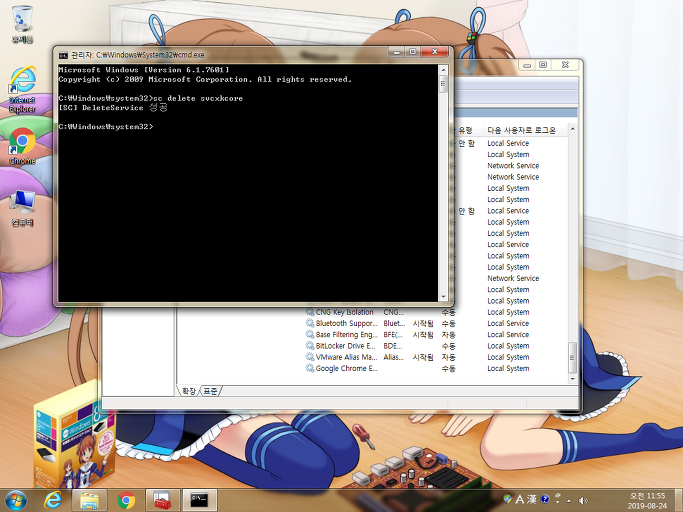Click the Bluet... description cell
Viewport: 683px width, 512px height.
point(394,323)
